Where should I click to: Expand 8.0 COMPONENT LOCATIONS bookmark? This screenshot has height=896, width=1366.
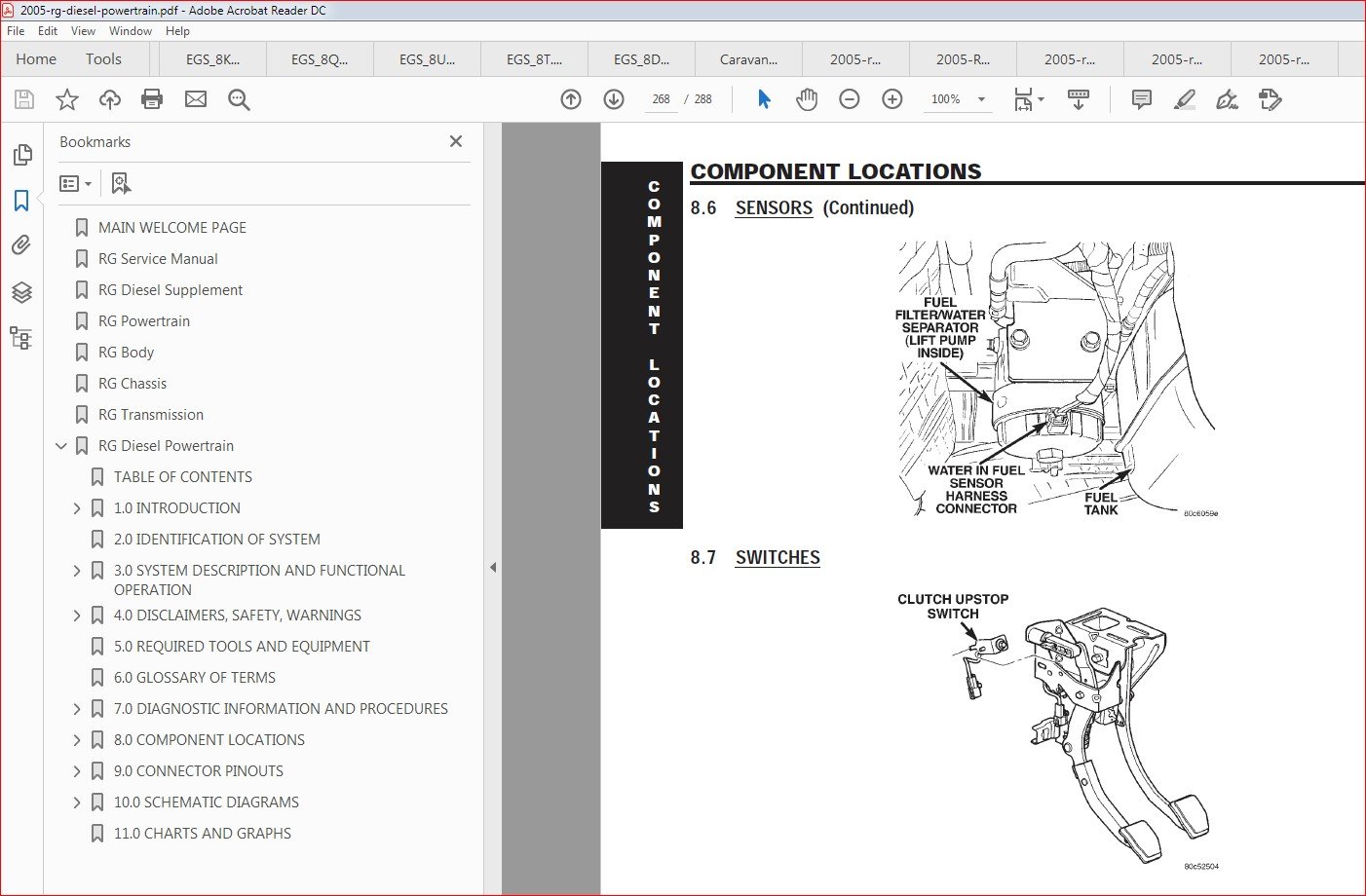click(x=77, y=740)
